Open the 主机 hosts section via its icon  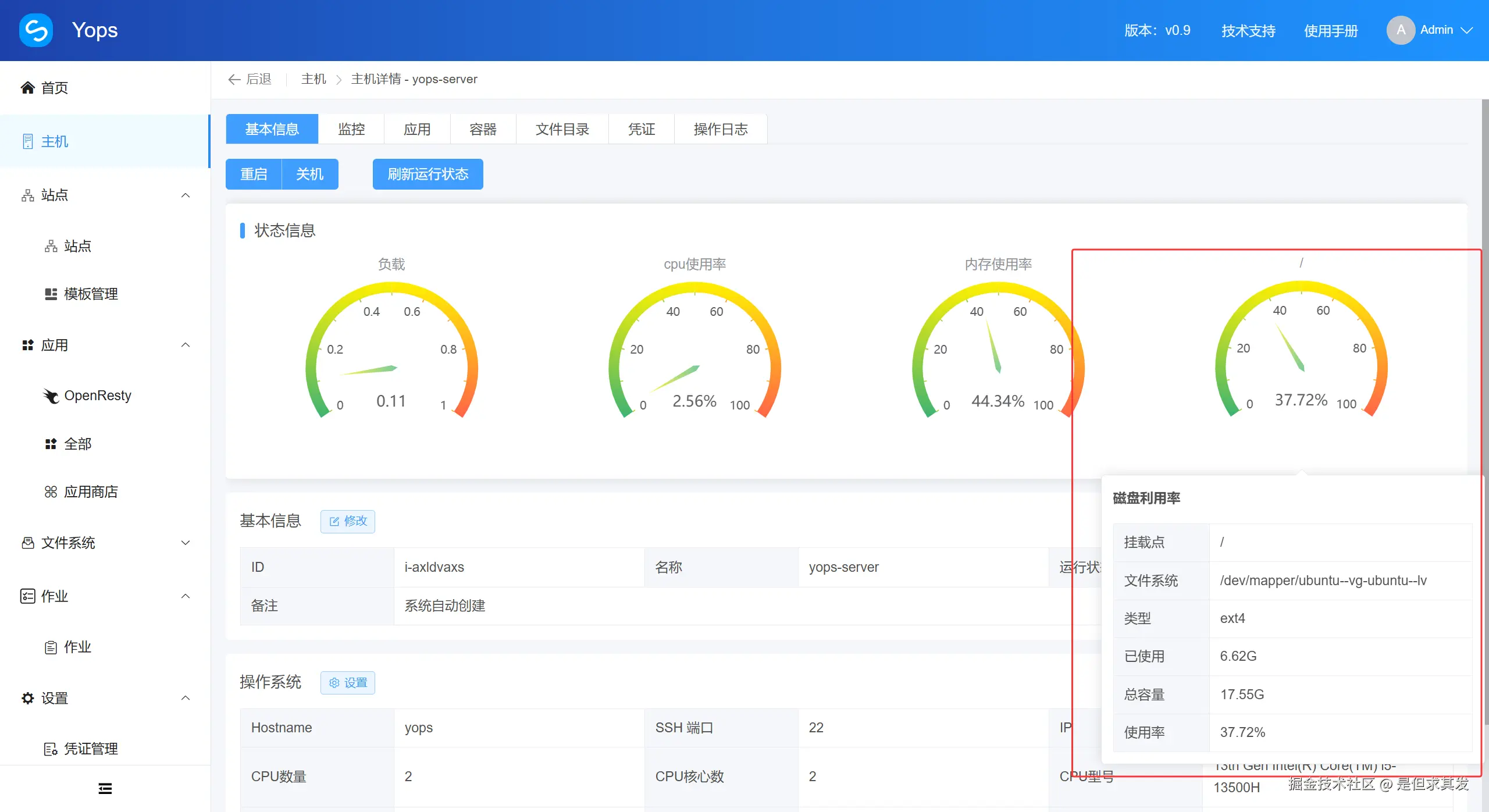(27, 141)
